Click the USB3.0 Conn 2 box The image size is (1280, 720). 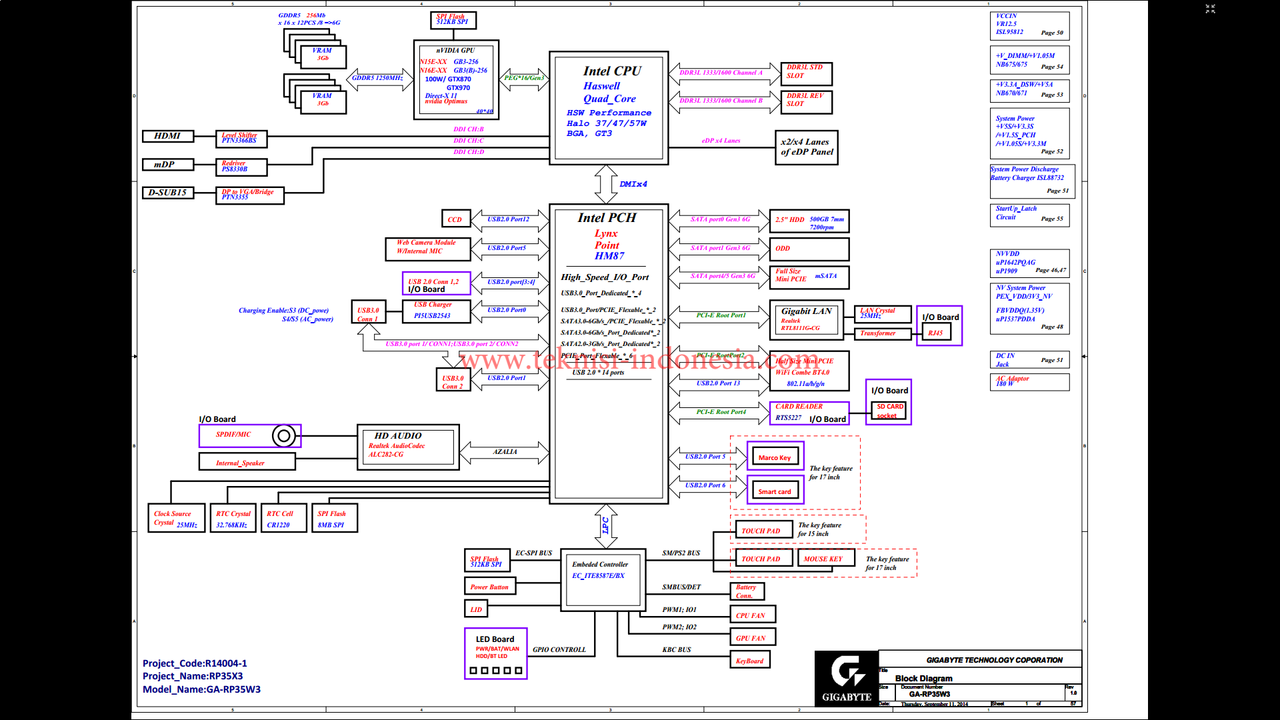click(454, 380)
